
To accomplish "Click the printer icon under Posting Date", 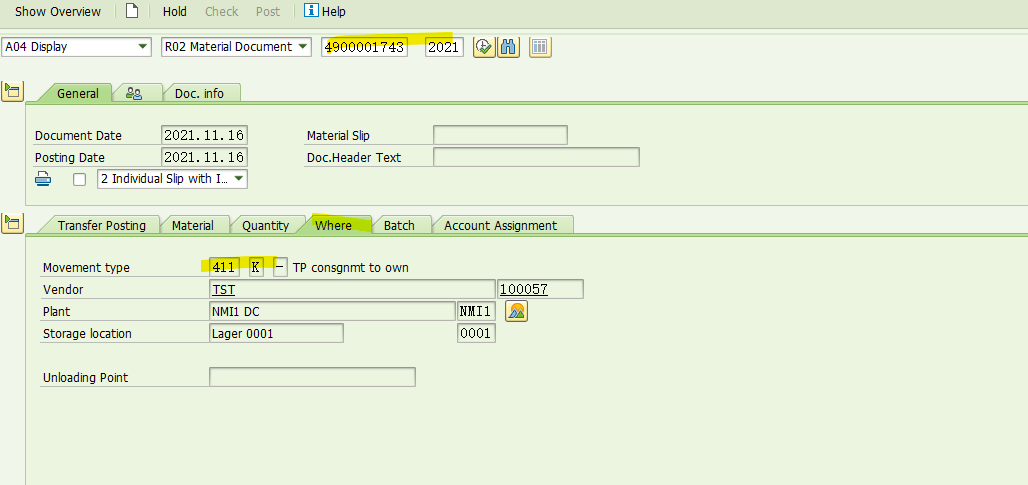I will pos(43,178).
